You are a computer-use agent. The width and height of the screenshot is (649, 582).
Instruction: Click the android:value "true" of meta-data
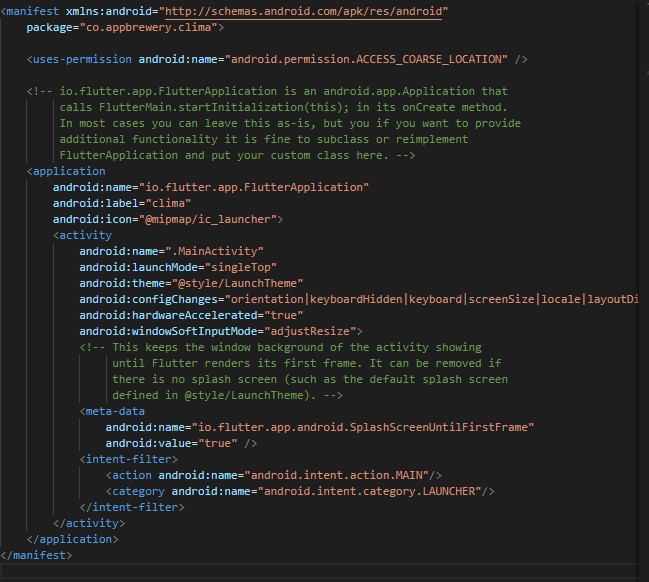pyautogui.click(x=217, y=443)
